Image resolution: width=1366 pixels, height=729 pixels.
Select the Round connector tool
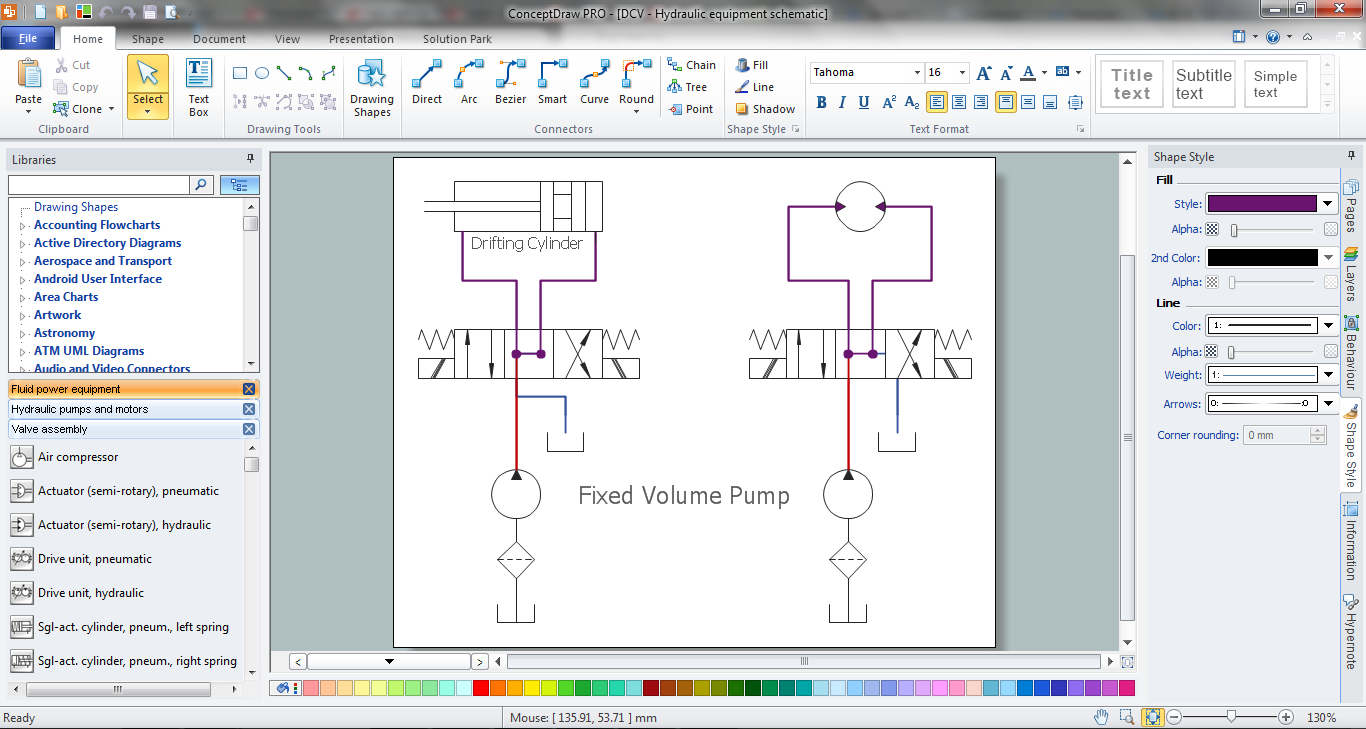(x=636, y=82)
